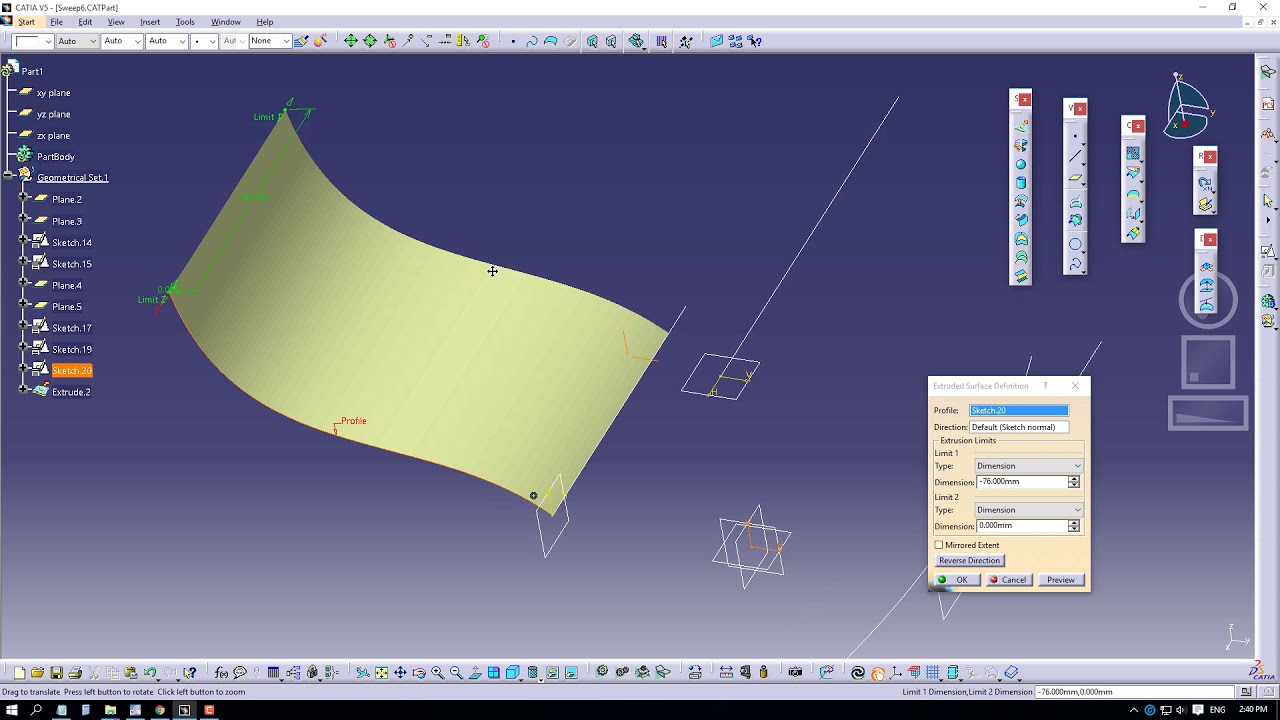Click the Open file icon
This screenshot has width=1280, height=720.
pos(37,672)
